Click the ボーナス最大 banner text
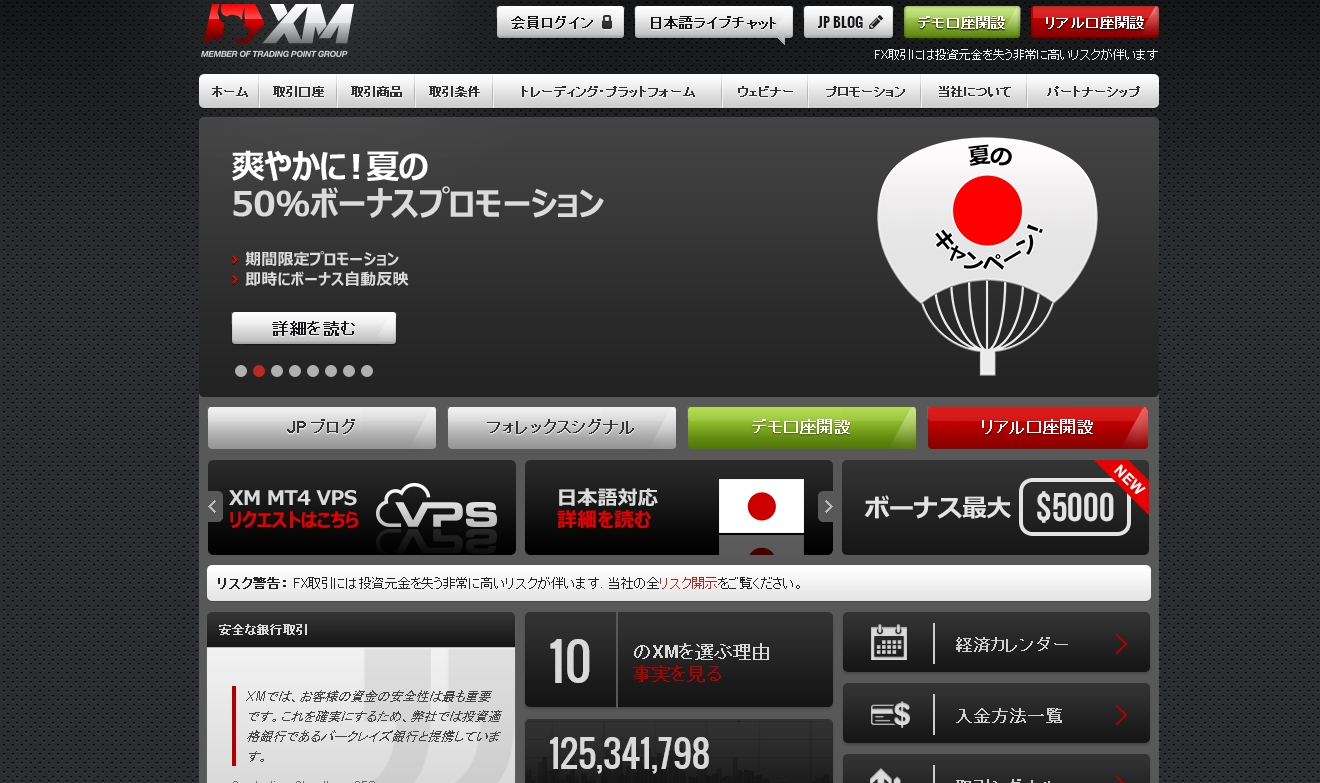Image resolution: width=1320 pixels, height=783 pixels. pos(937,508)
